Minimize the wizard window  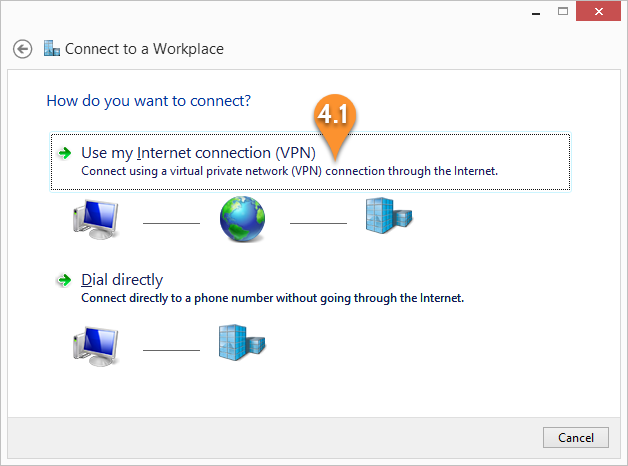click(536, 12)
